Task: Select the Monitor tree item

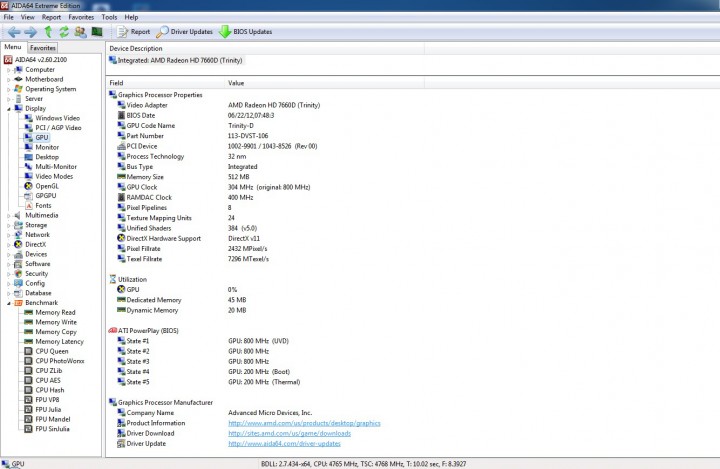Action: tap(47, 147)
